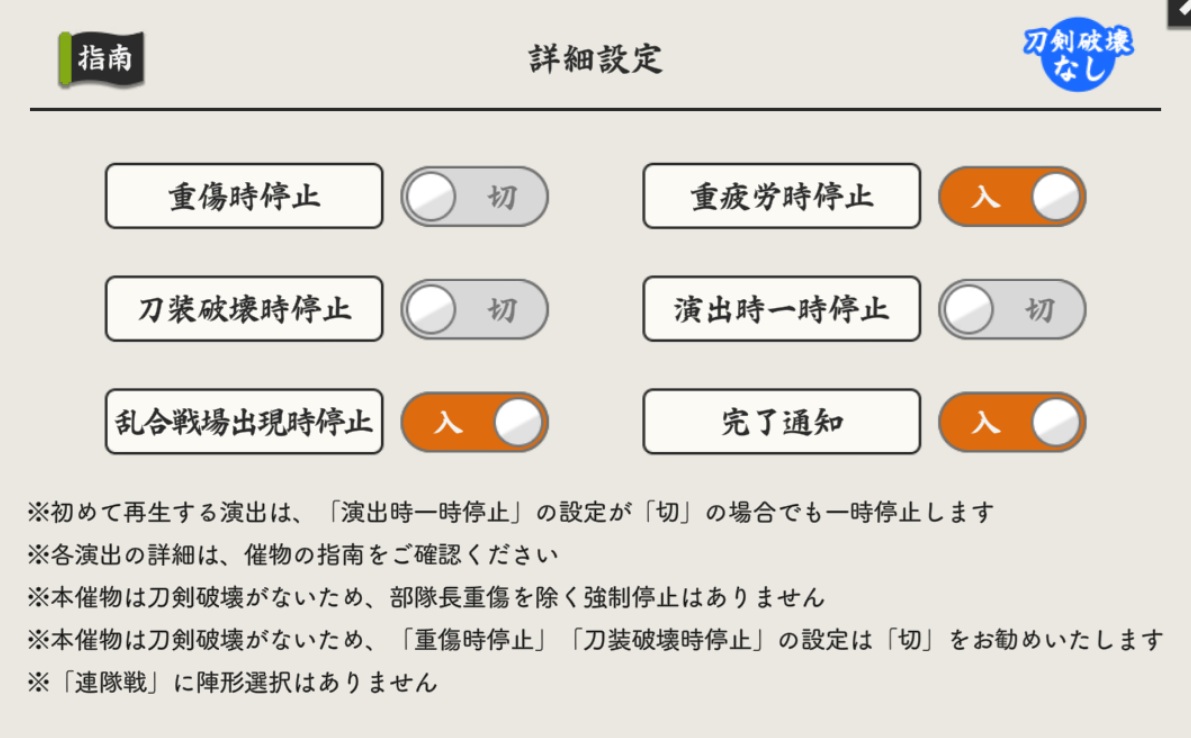This screenshot has height=738, width=1191.
Task: Enable the 演出時一時停止 toggle
Action: point(1013,309)
